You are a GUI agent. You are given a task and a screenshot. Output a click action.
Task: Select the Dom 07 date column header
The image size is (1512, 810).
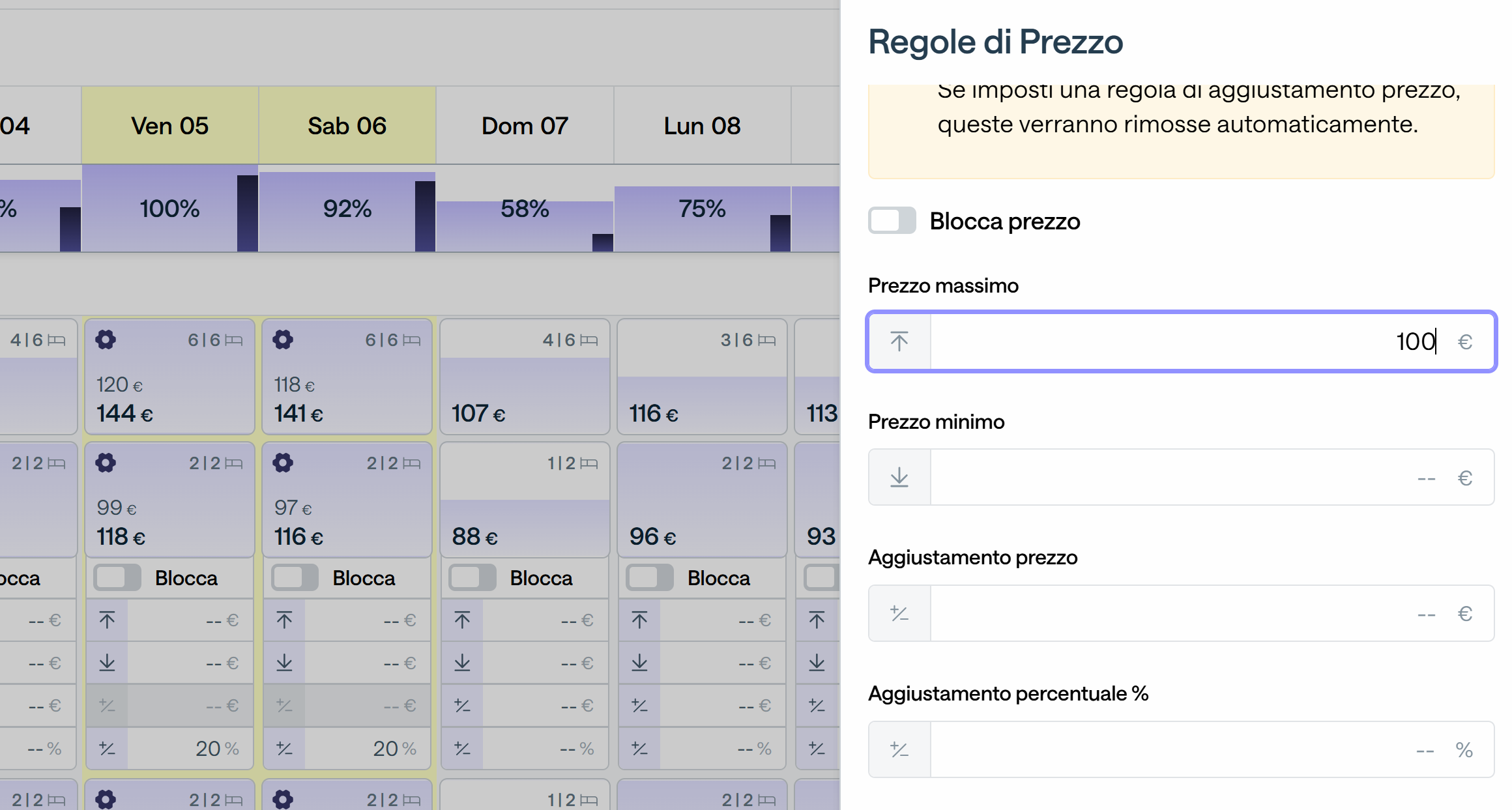525,125
